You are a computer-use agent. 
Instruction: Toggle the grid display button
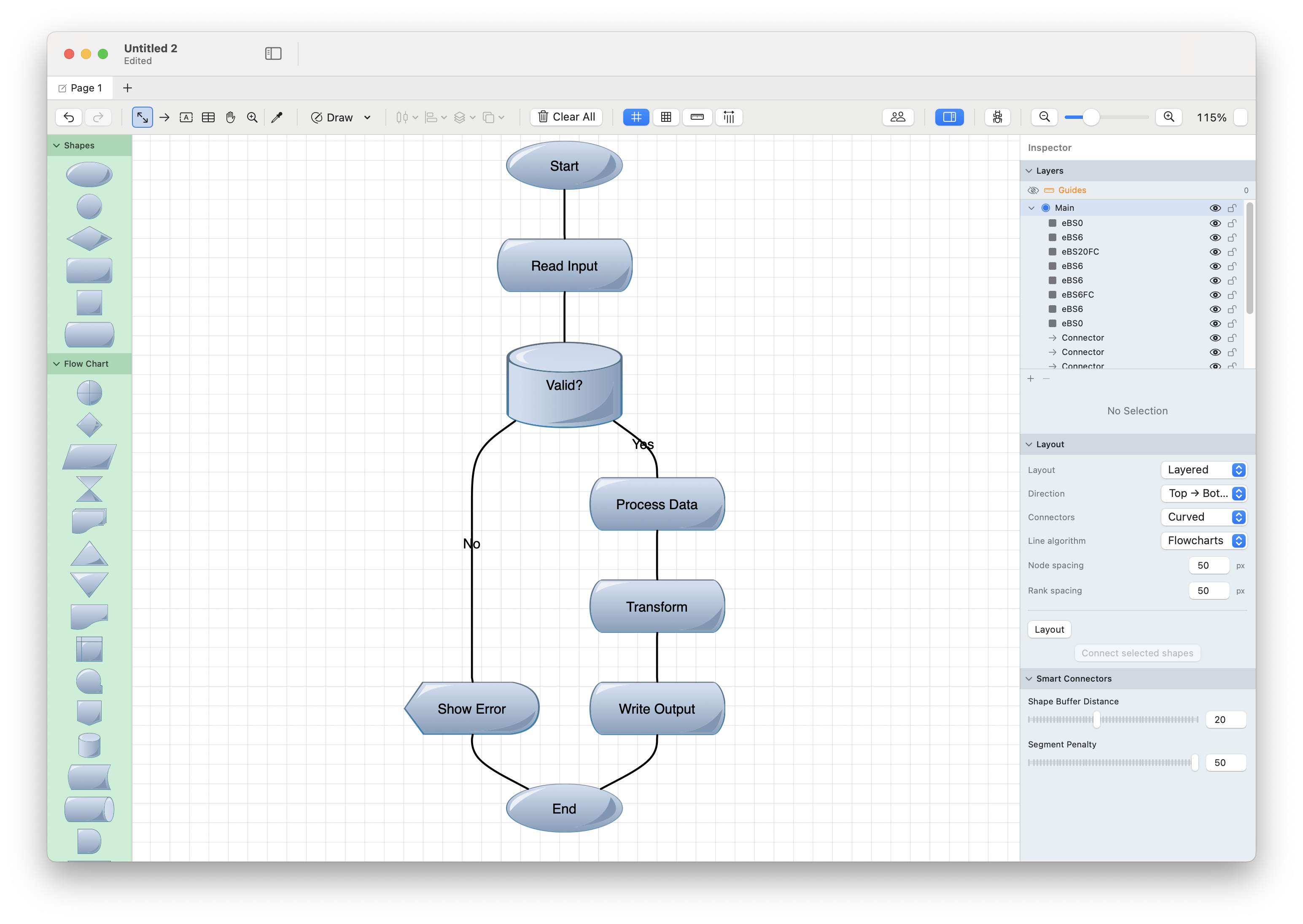(x=635, y=117)
